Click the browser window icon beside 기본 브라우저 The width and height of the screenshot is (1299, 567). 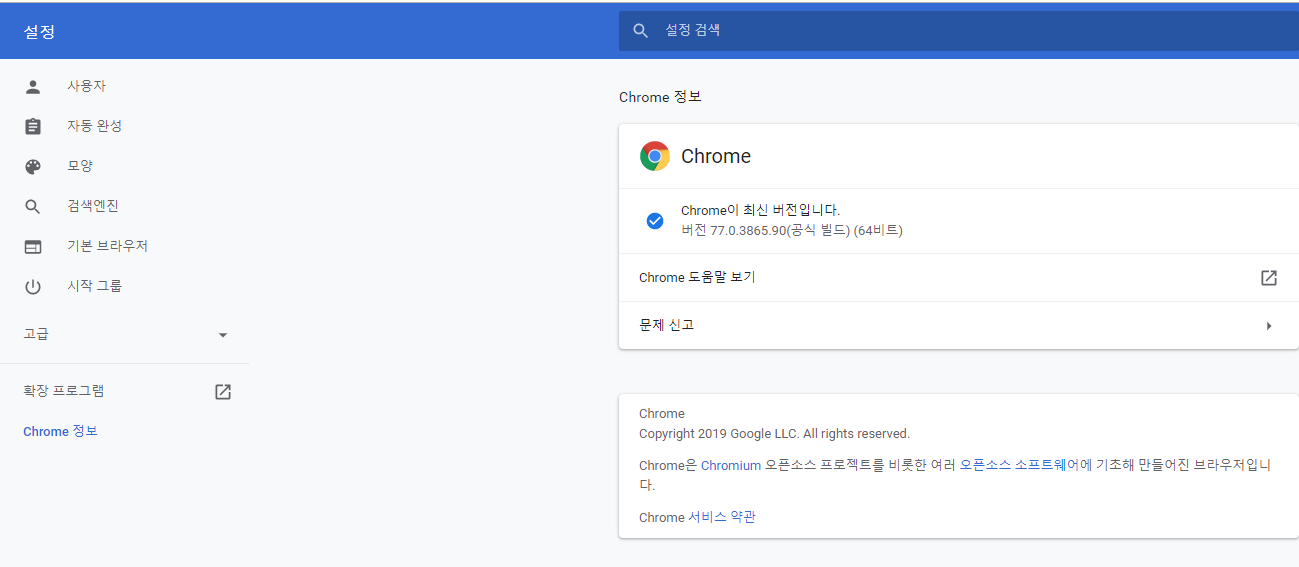click(33, 246)
